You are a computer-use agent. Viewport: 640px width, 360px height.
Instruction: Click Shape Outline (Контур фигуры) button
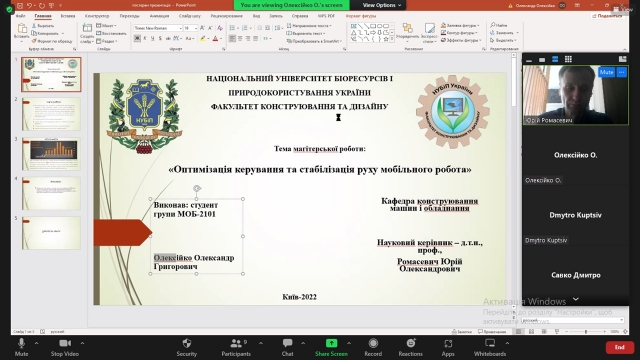(459, 33)
